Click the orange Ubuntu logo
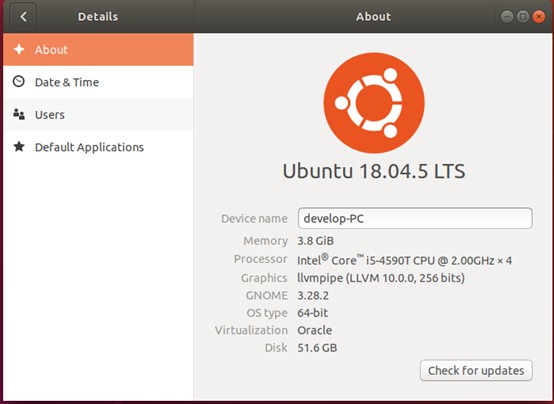Image resolution: width=554 pixels, height=404 pixels. (x=374, y=103)
